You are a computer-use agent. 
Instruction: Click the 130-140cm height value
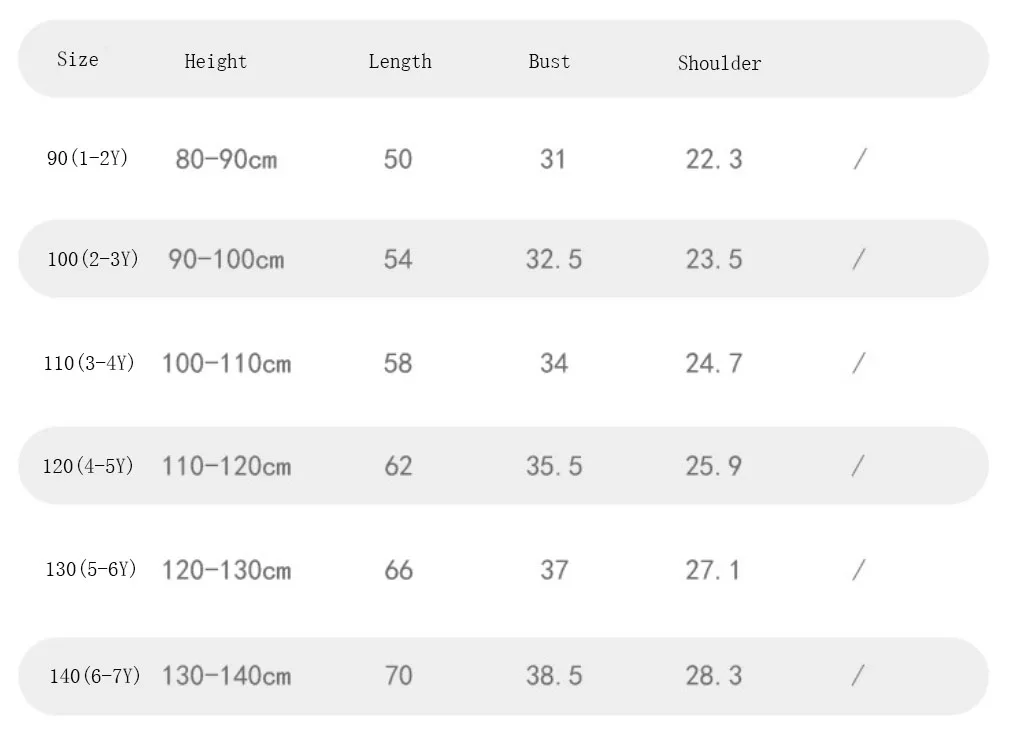(226, 676)
